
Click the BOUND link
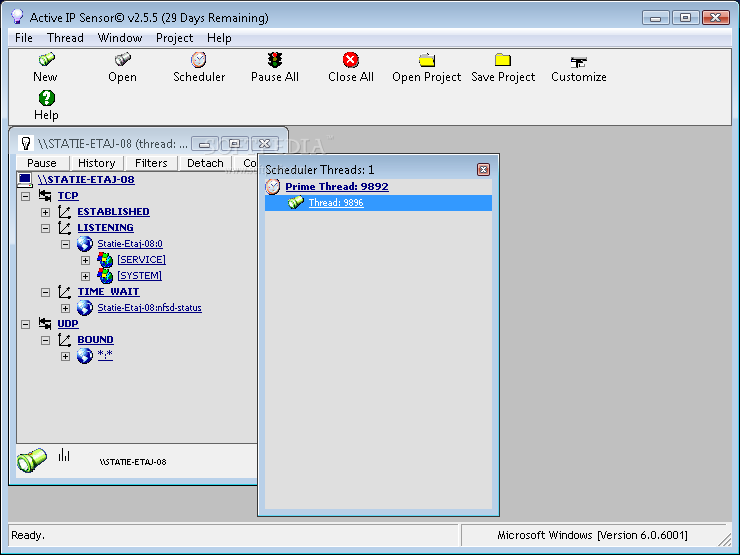[x=95, y=340]
